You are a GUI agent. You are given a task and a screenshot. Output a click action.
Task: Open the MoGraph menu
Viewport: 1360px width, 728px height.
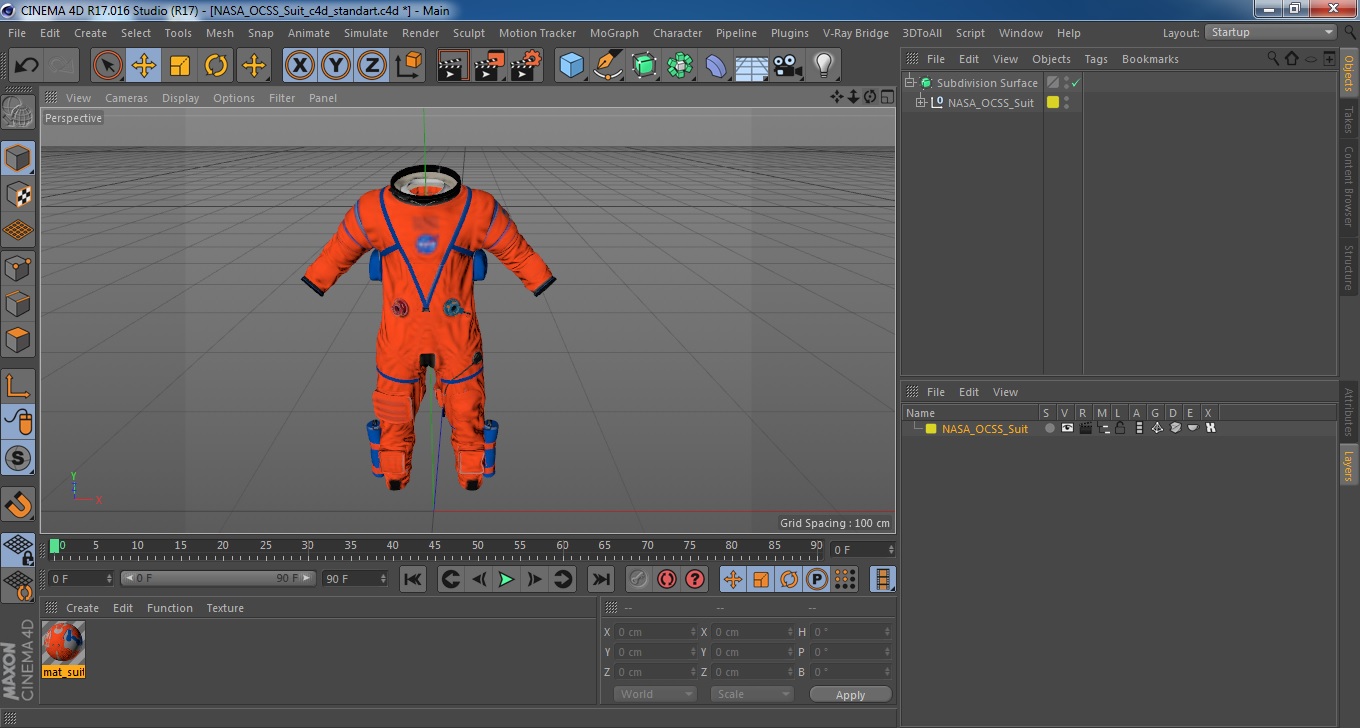click(614, 33)
